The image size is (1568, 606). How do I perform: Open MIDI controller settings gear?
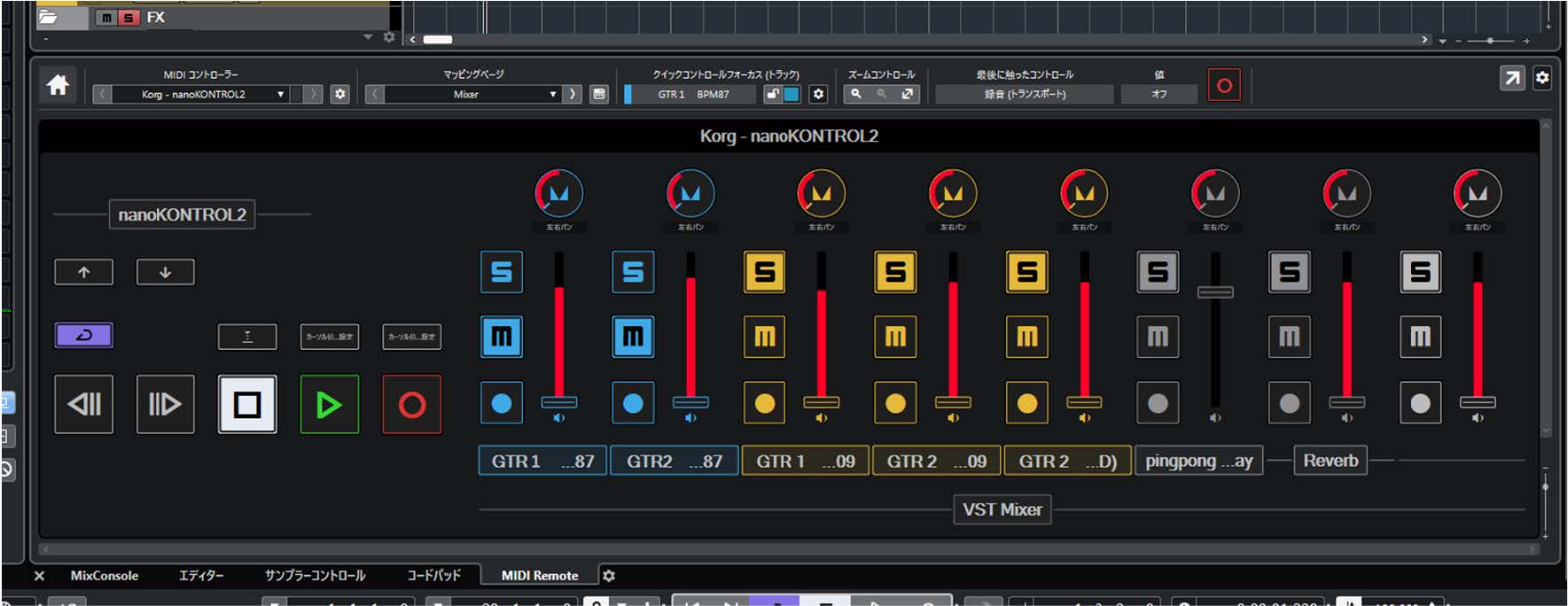coord(339,94)
